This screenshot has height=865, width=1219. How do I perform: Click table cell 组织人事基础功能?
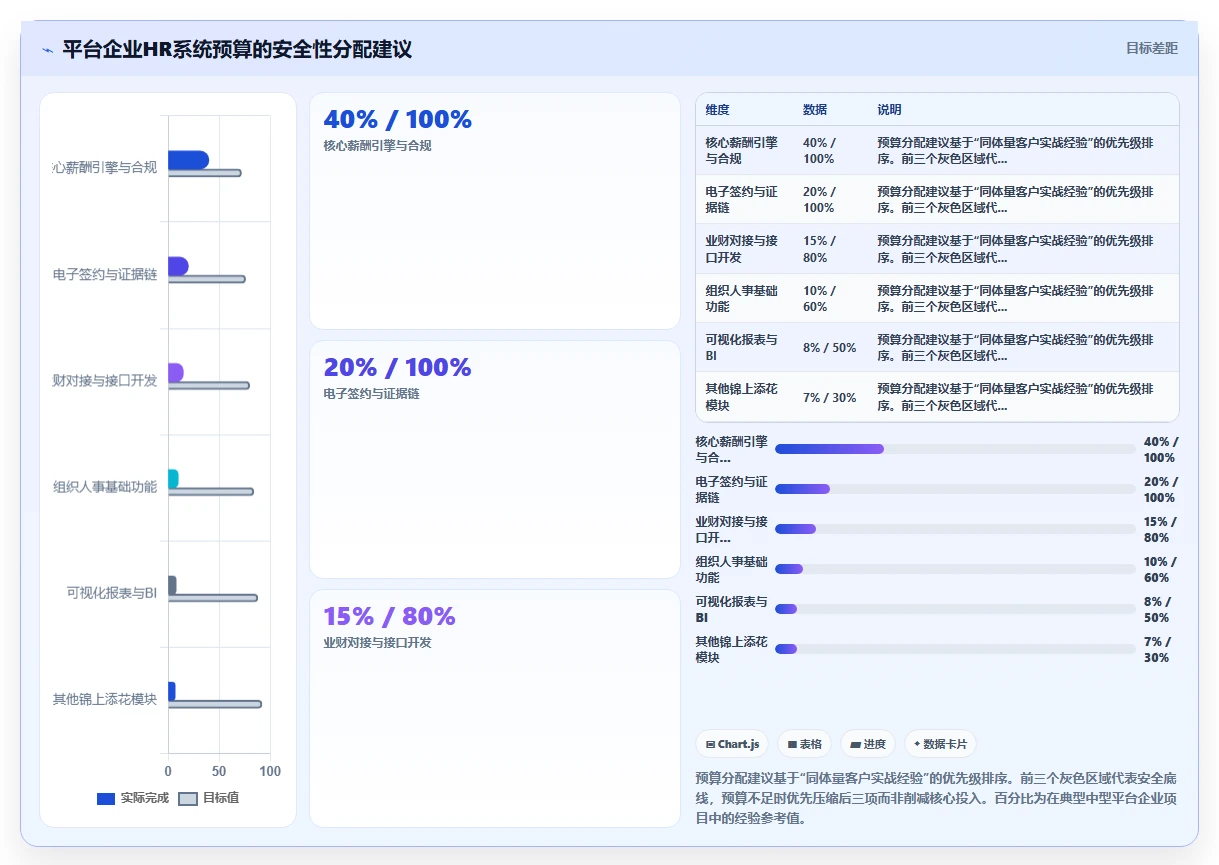point(742,299)
